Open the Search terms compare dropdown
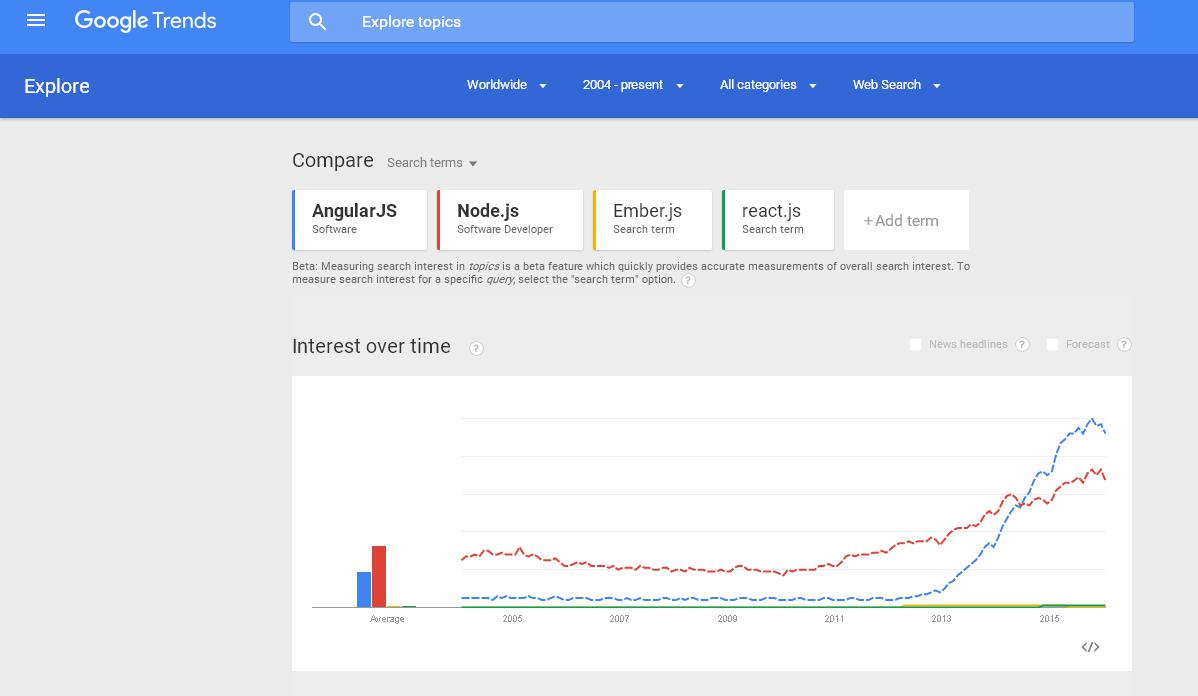Viewport: 1198px width, 696px height. pyautogui.click(x=432, y=163)
